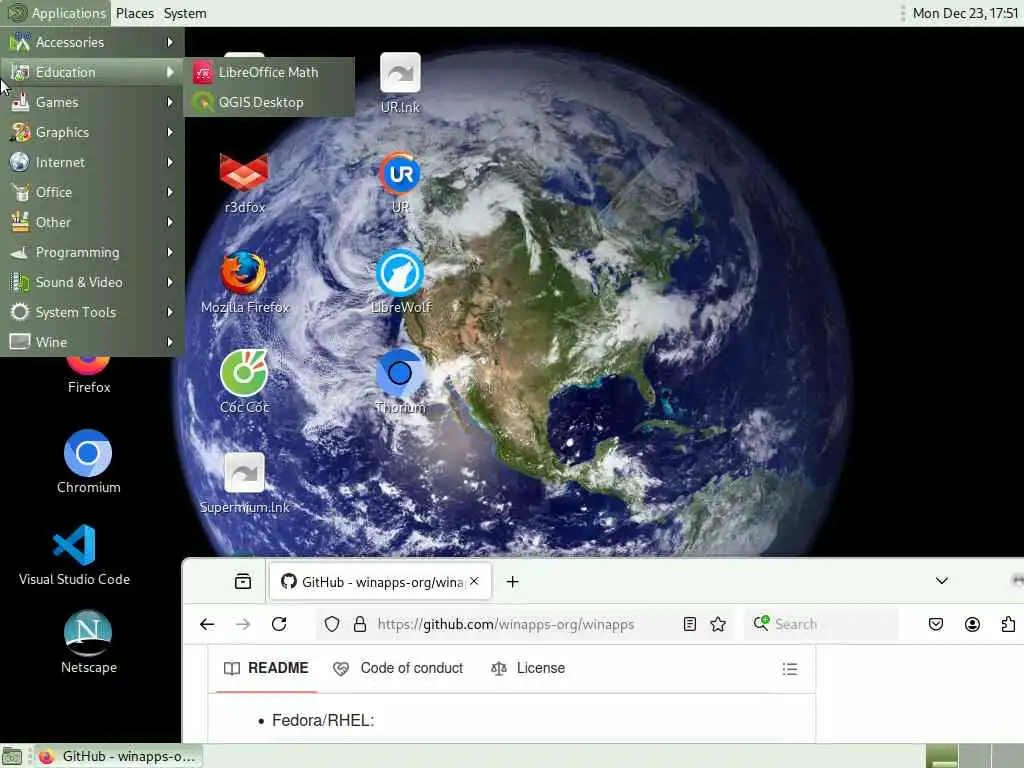This screenshot has height=768, width=1024.
Task: Expand Graphics submenu arrow
Action: [x=170, y=133]
